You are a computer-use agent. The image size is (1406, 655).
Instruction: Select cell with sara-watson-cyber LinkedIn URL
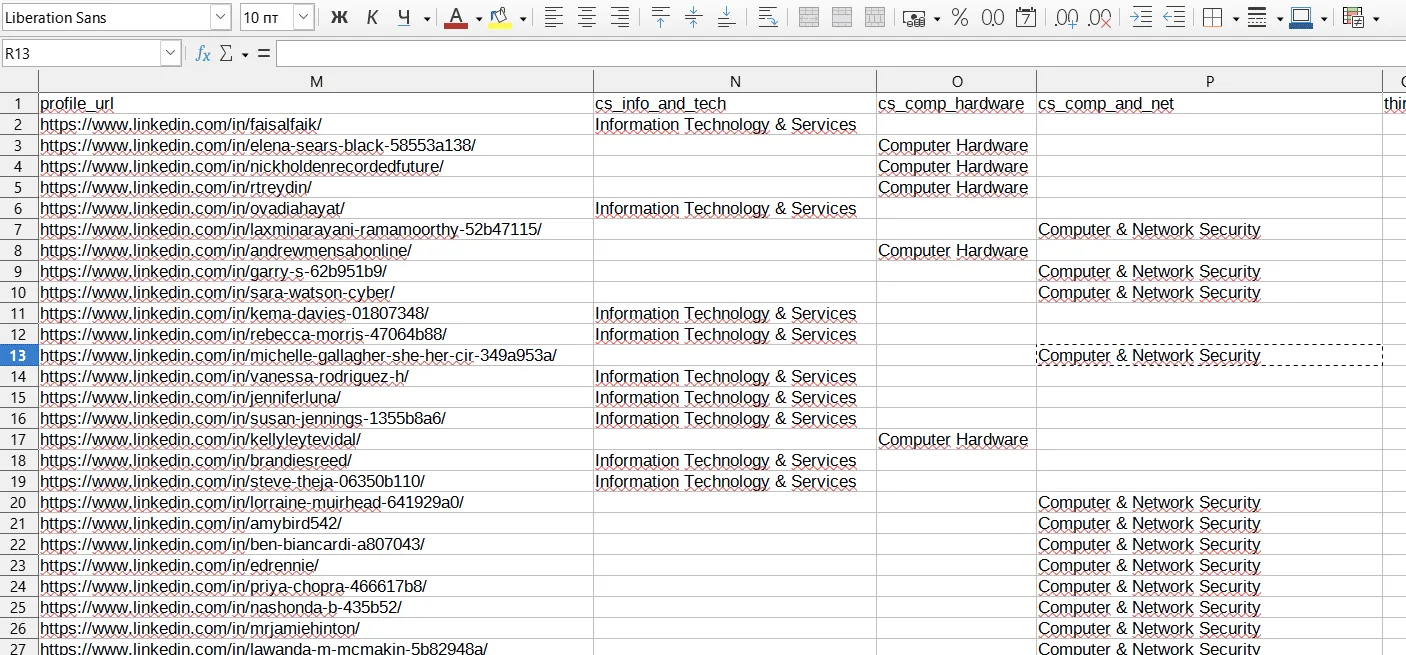coord(316,292)
